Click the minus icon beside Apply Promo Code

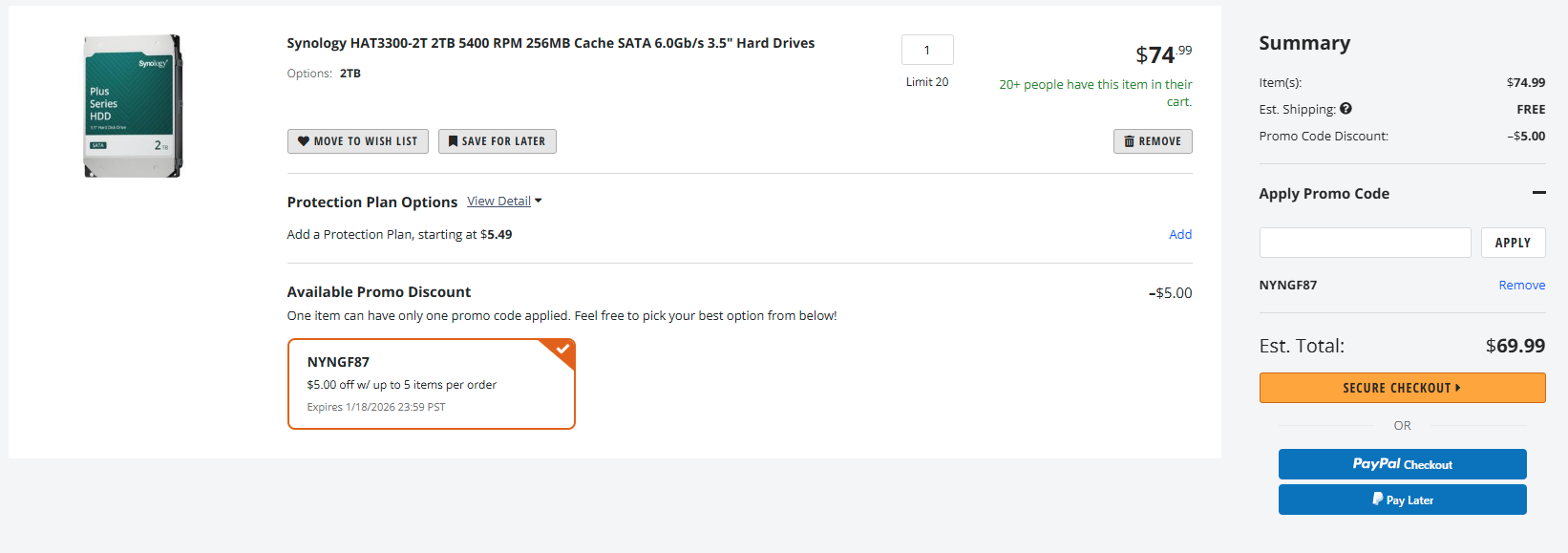pyautogui.click(x=1538, y=193)
